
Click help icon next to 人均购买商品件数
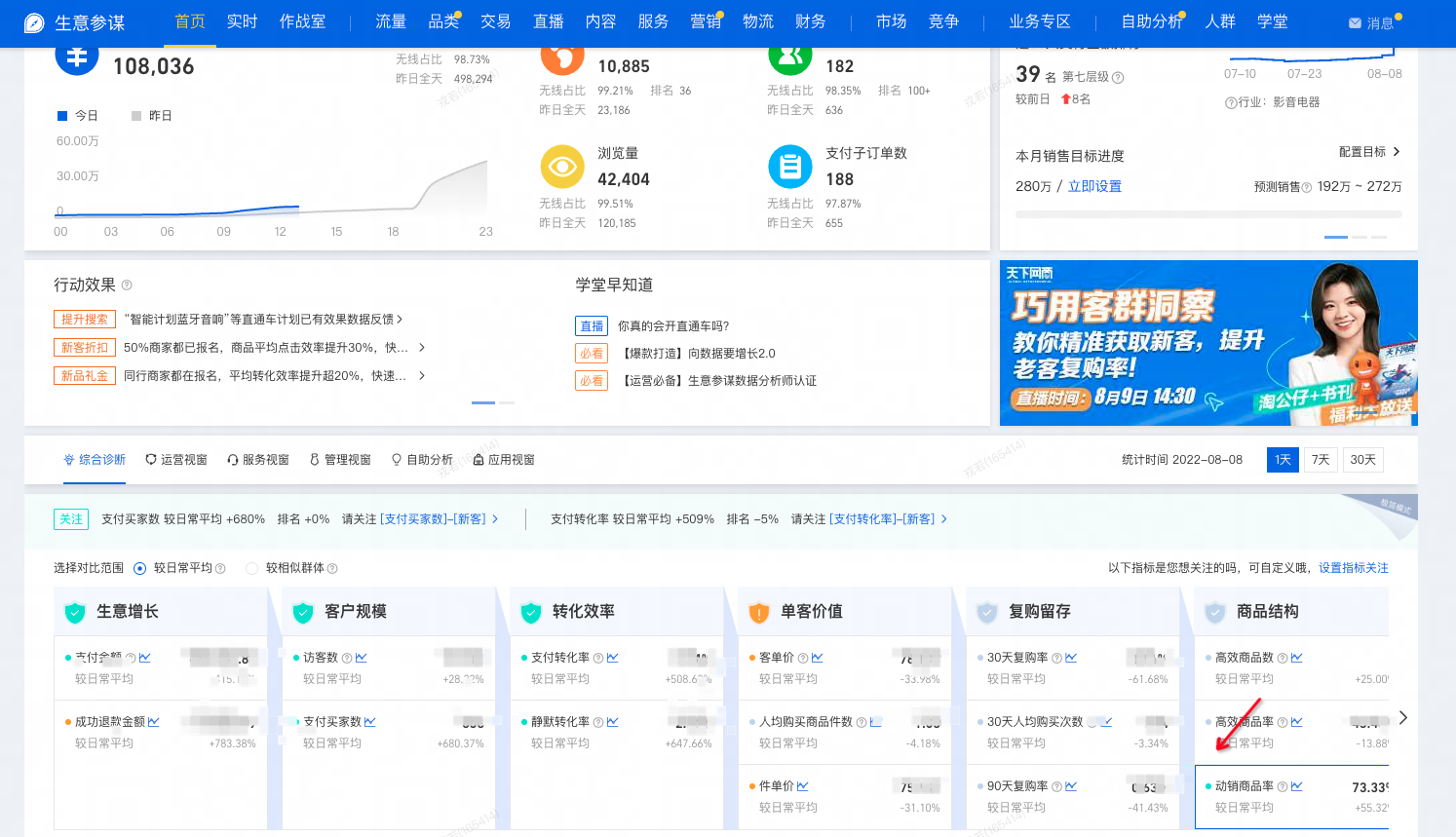point(862,722)
